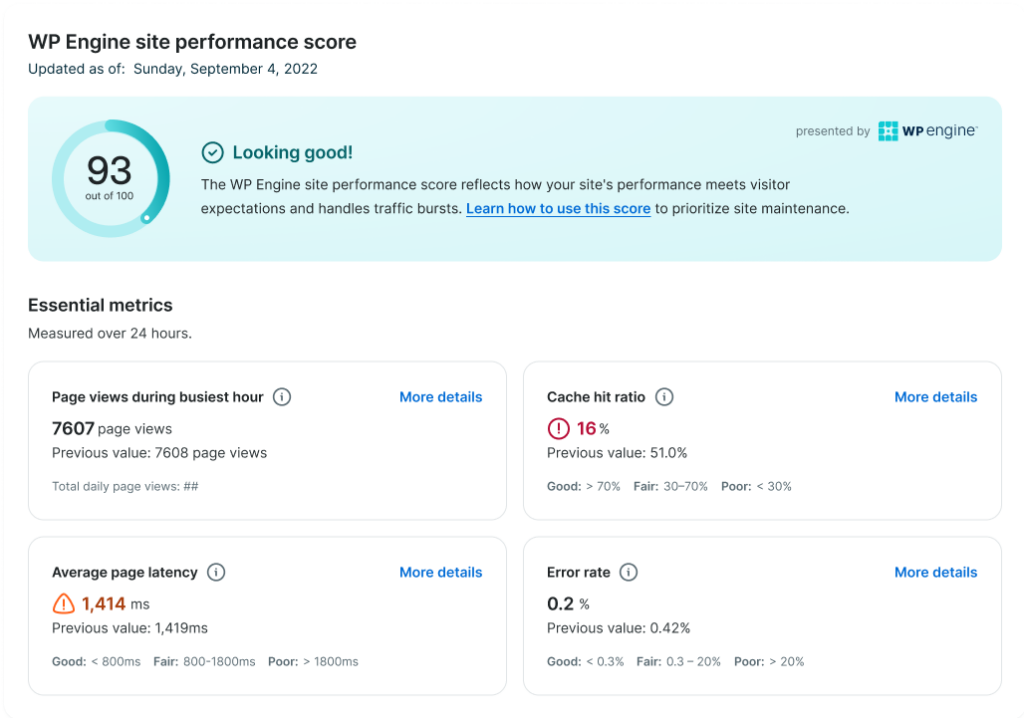Click orange warning triangle next to 1,414 ms

click(63, 603)
